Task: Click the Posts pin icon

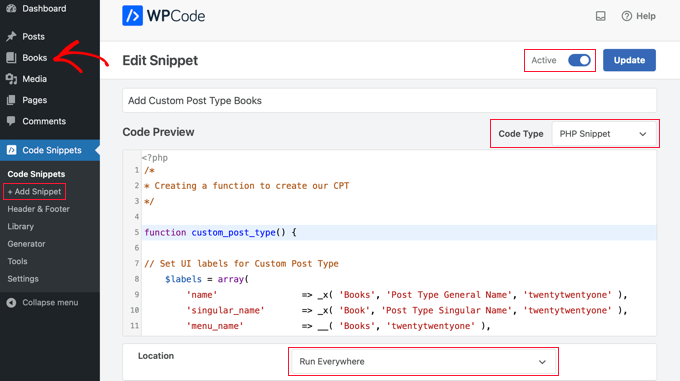Action: click(x=11, y=36)
